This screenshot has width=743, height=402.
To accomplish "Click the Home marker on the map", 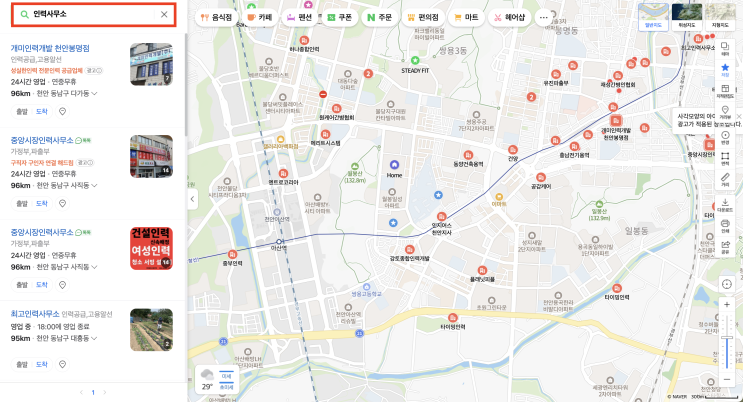I will click(394, 165).
